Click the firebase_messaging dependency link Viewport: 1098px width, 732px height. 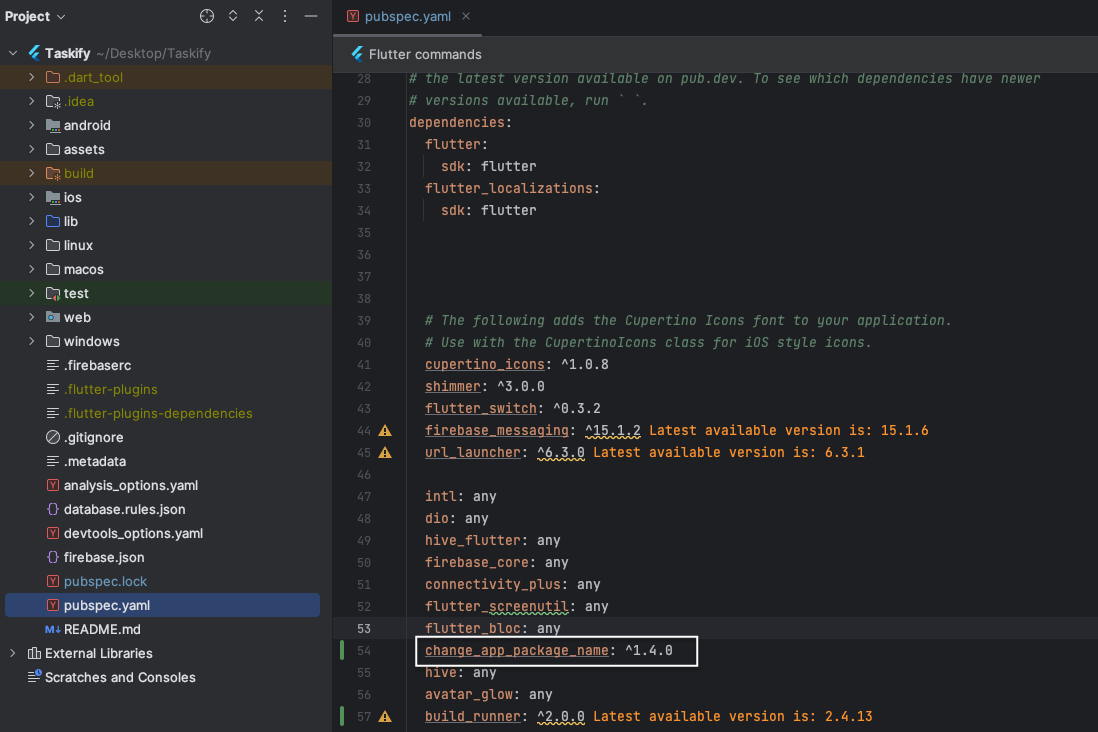click(x=497, y=430)
